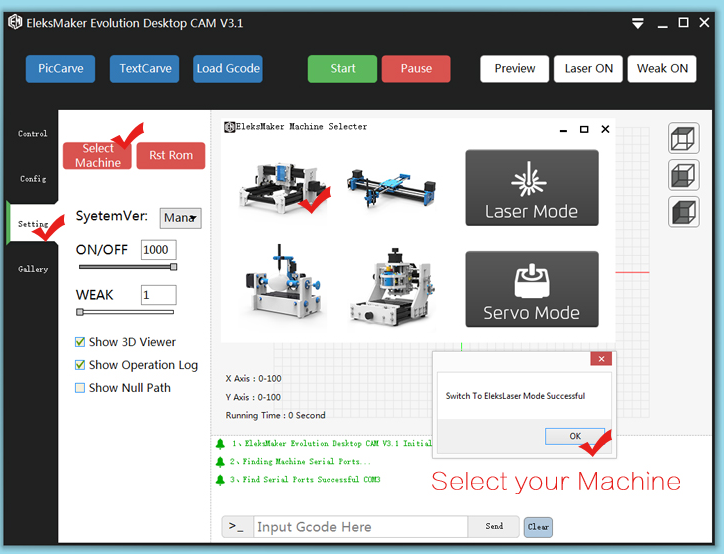This screenshot has width=724, height=554.
Task: Close the Machine Selecter window
Action: [605, 129]
